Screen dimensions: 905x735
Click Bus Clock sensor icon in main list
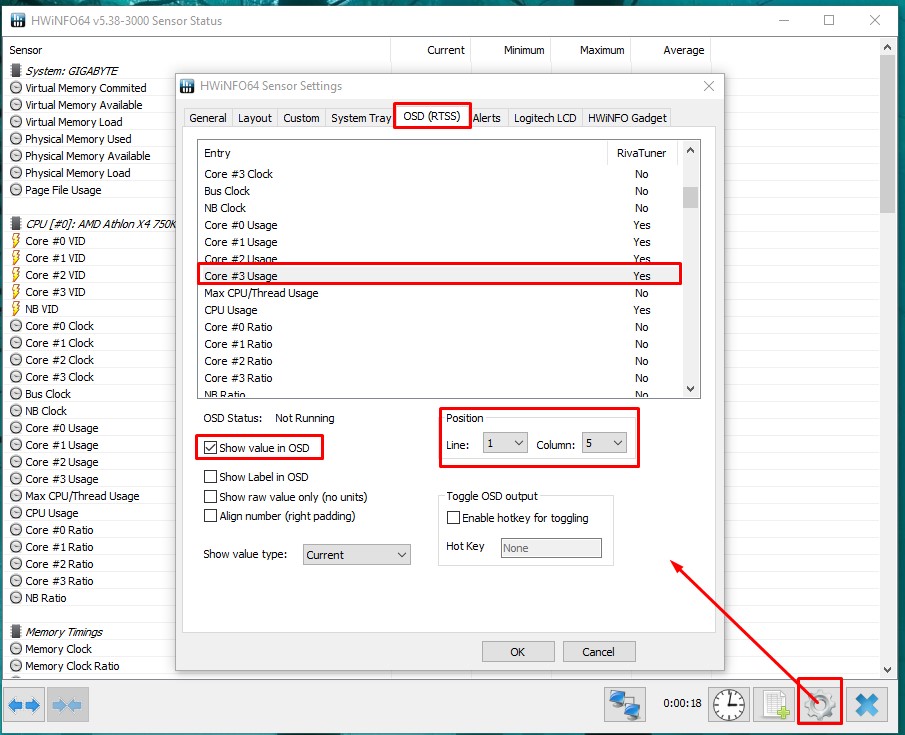[x=16, y=394]
